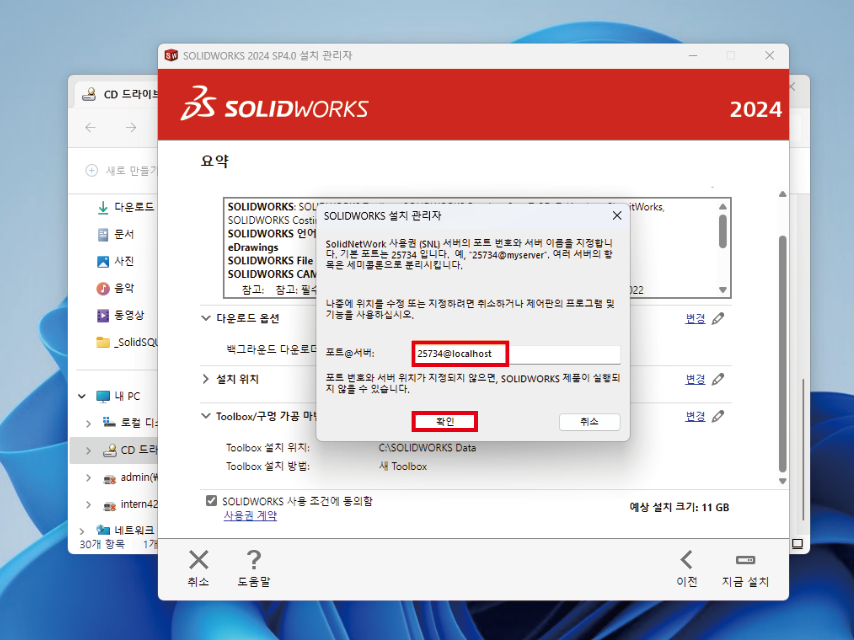
Task: Click pencil icon next to 설치 위치 변경
Action: (x=718, y=379)
